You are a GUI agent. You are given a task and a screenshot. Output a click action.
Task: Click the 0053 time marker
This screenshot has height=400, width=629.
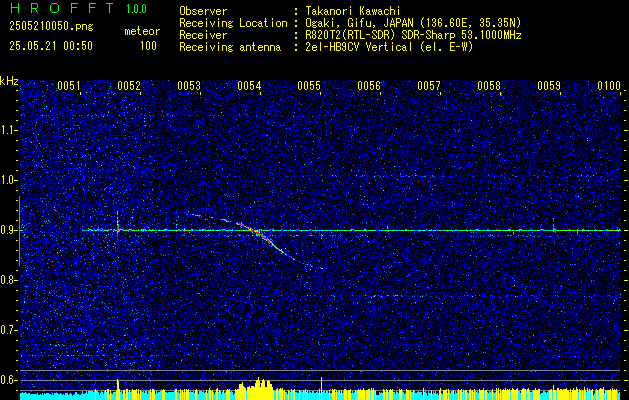click(189, 85)
